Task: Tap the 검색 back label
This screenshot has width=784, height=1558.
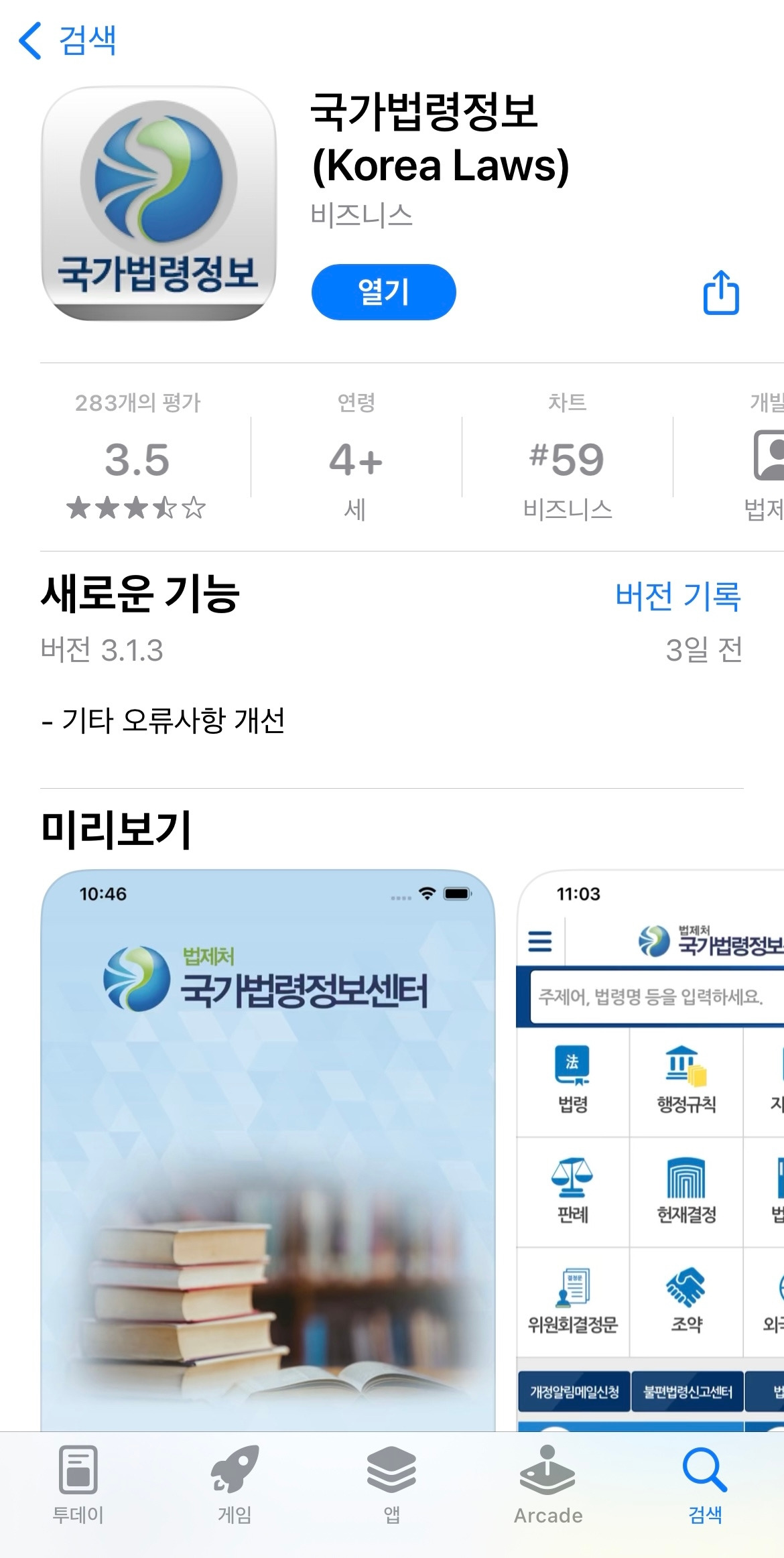Action: 88,40
